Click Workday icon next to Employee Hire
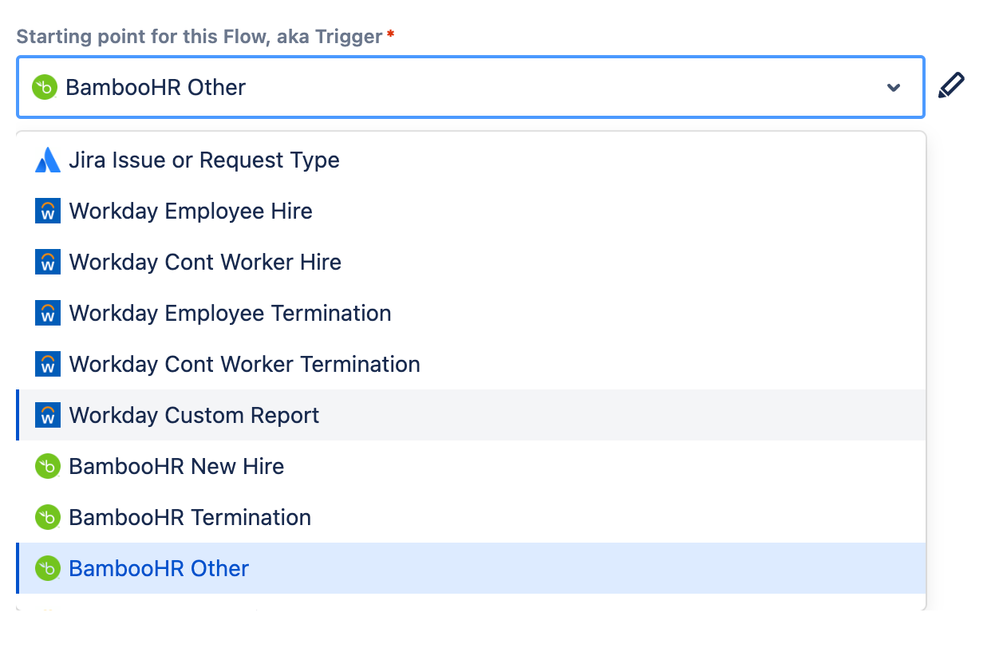 click(x=48, y=211)
